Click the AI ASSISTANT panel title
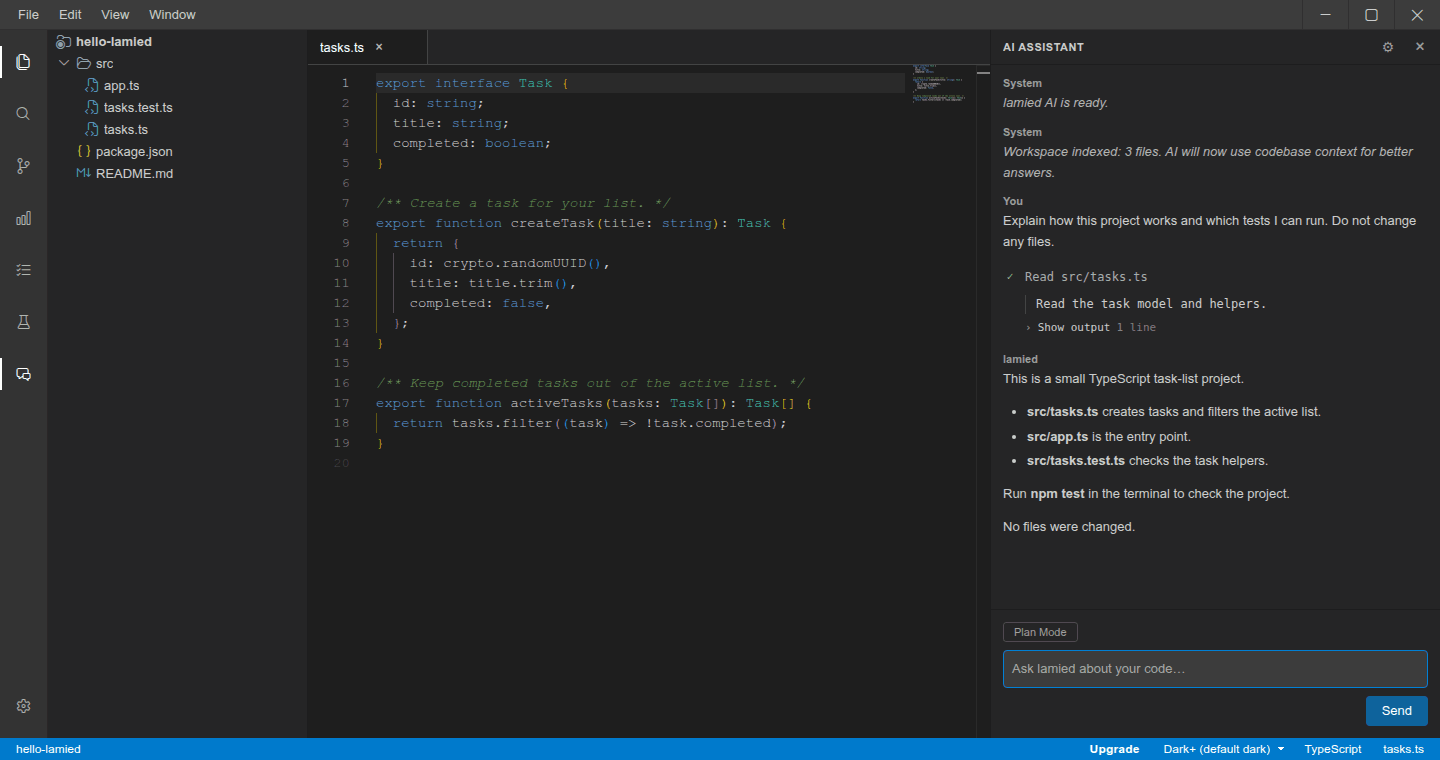This screenshot has height=760, width=1440. [1043, 47]
